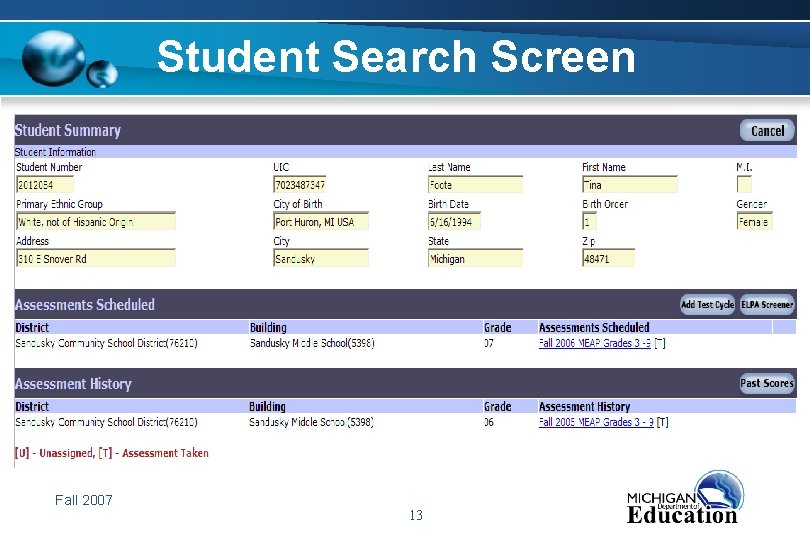Click the page number 13
The image size is (810, 540).
point(416,515)
